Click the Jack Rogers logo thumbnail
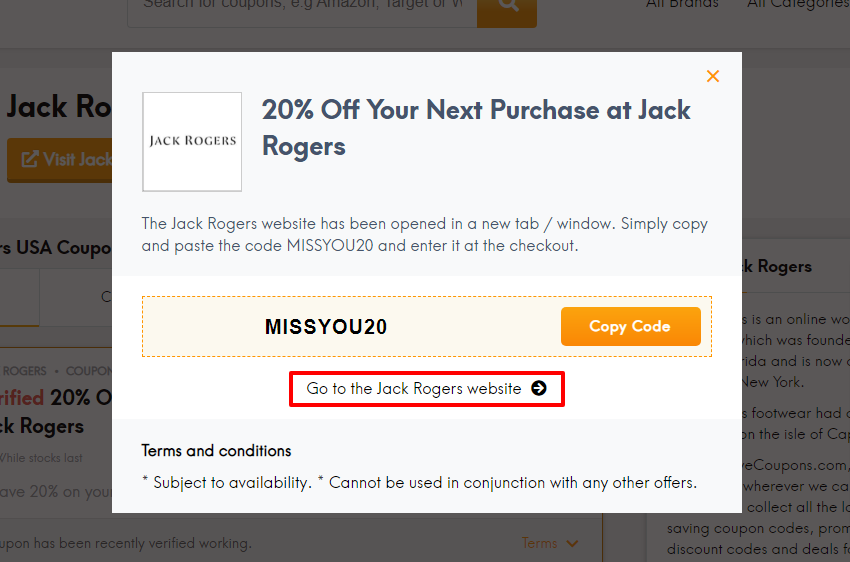850x562 pixels. [x=192, y=141]
